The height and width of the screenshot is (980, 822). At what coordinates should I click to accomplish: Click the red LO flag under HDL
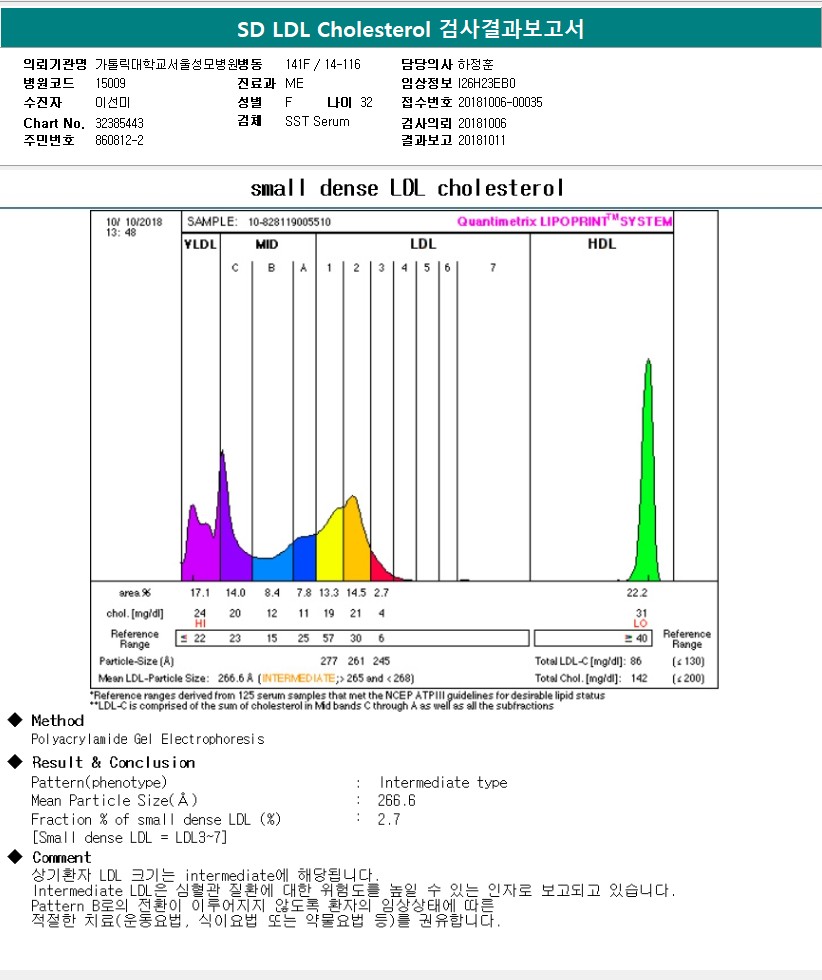pyautogui.click(x=641, y=623)
